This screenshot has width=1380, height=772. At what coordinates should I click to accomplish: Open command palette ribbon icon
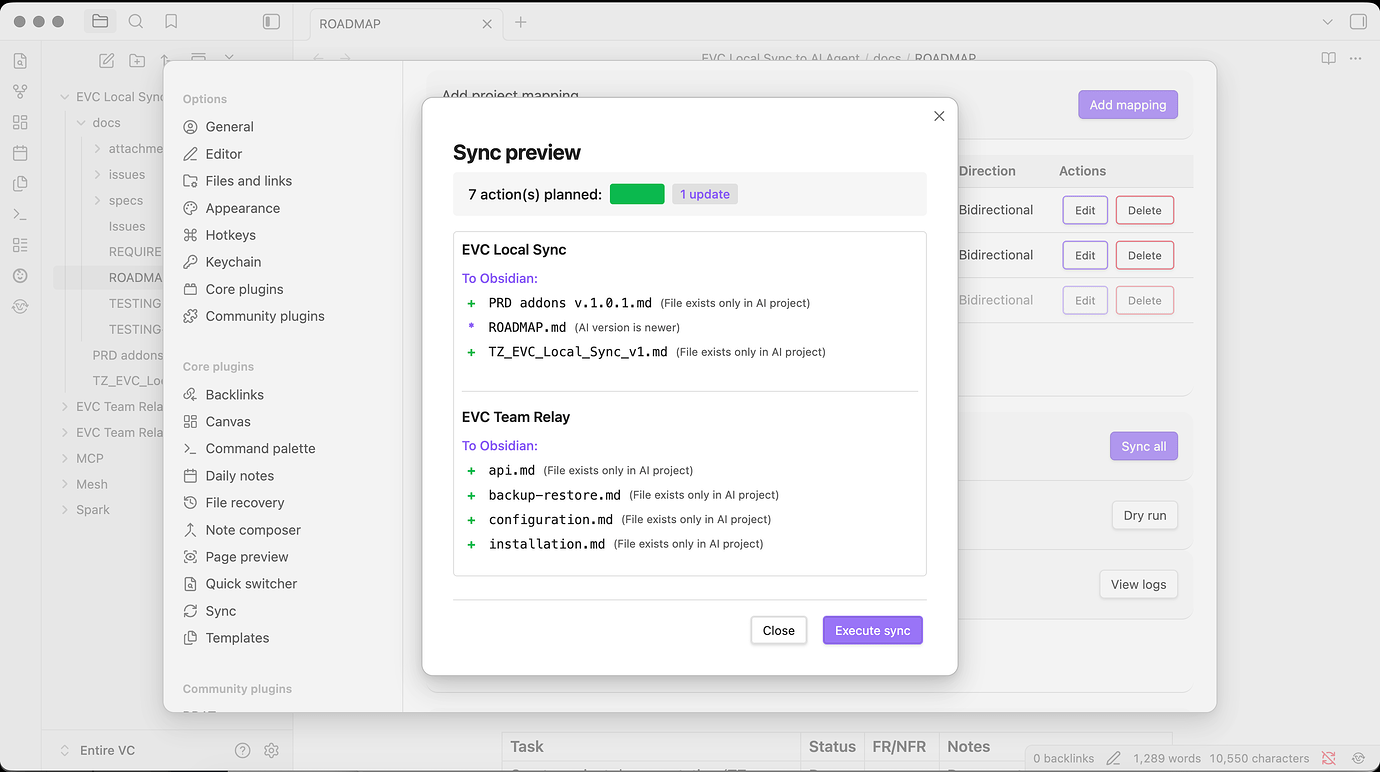20,214
